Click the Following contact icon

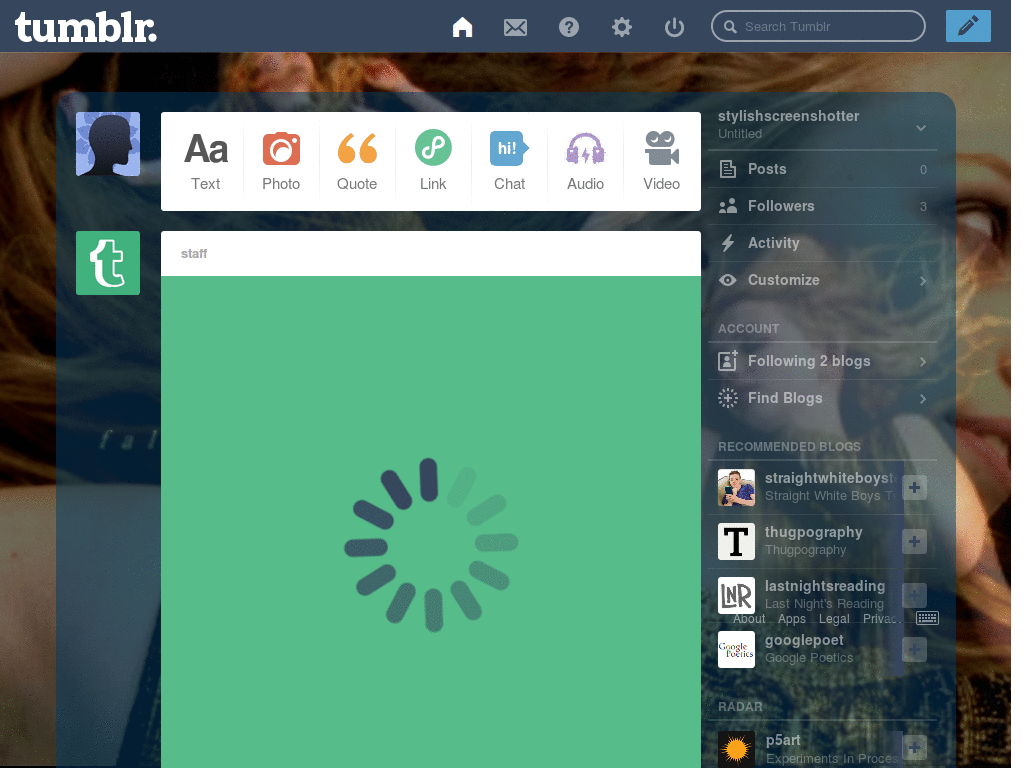pos(728,360)
